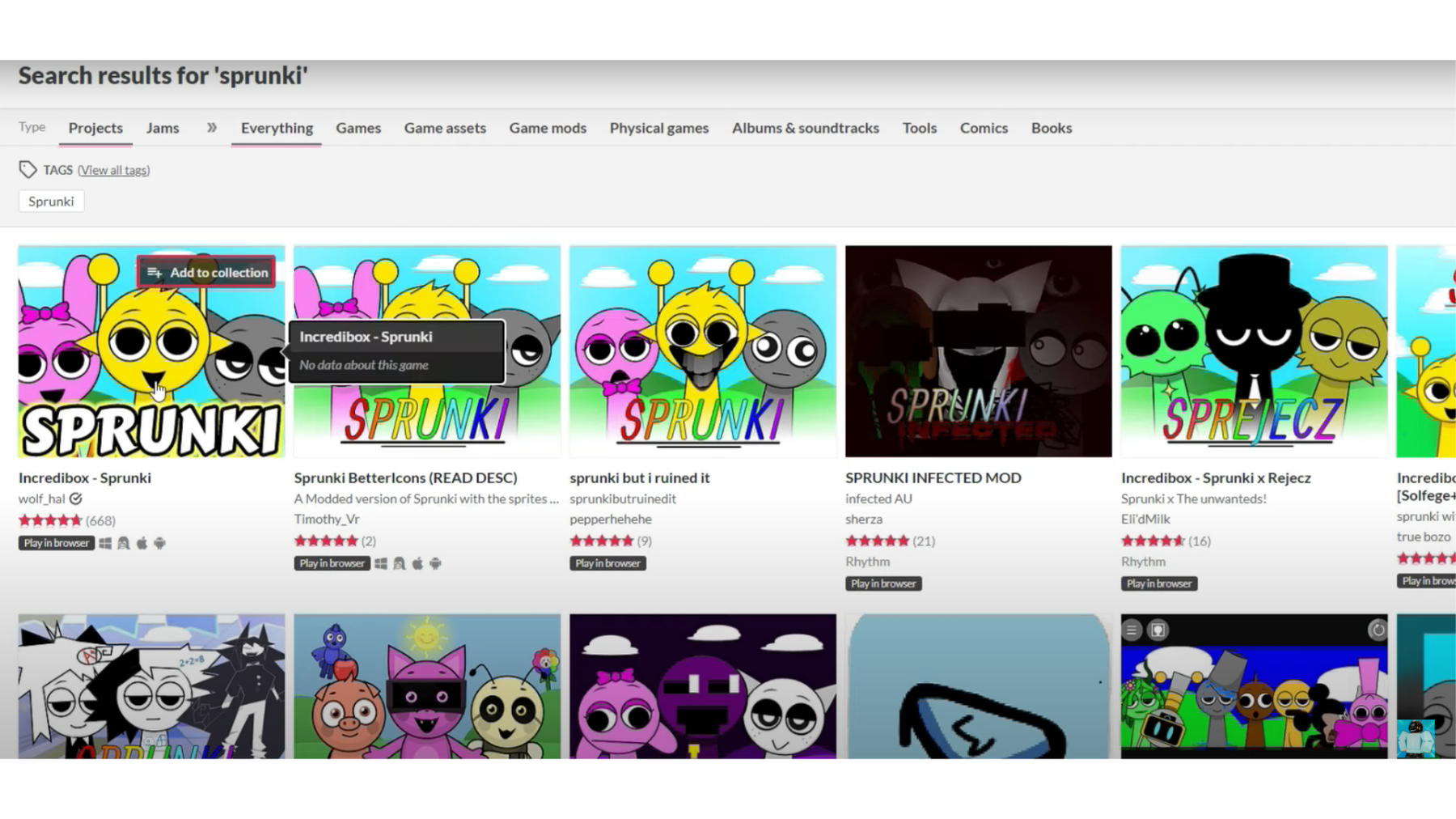Open blue lightning shape thumbnail
The image size is (1456, 819).
pos(979,686)
